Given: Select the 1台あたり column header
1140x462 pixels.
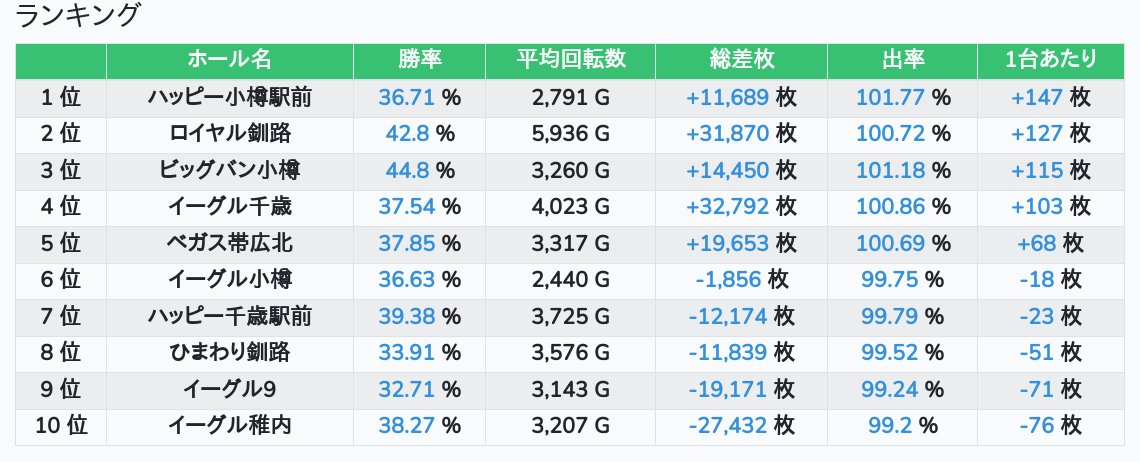Looking at the screenshot, I should (1050, 60).
